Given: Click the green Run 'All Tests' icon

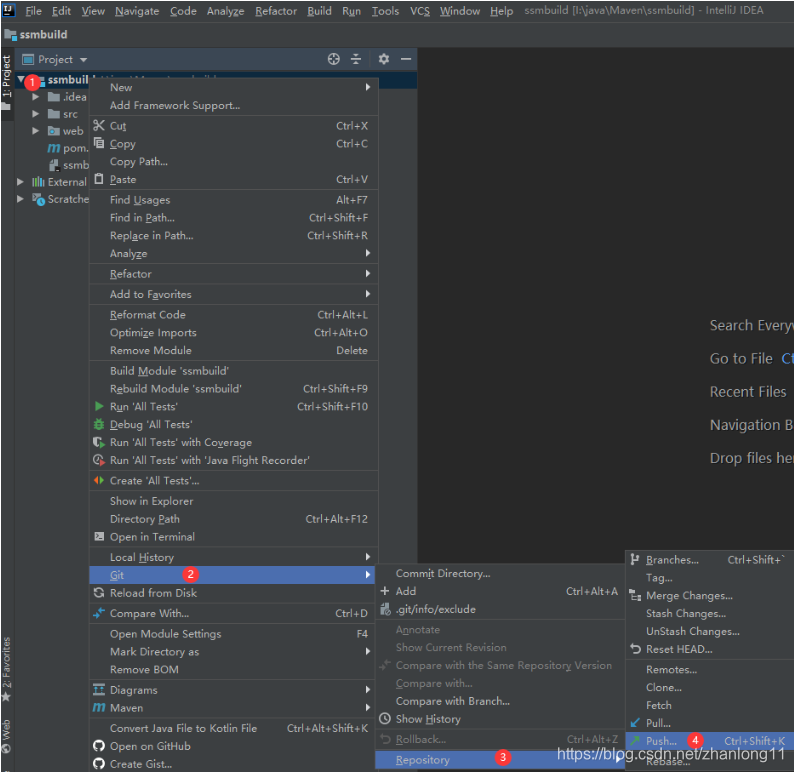Looking at the screenshot, I should pyautogui.click(x=99, y=406).
